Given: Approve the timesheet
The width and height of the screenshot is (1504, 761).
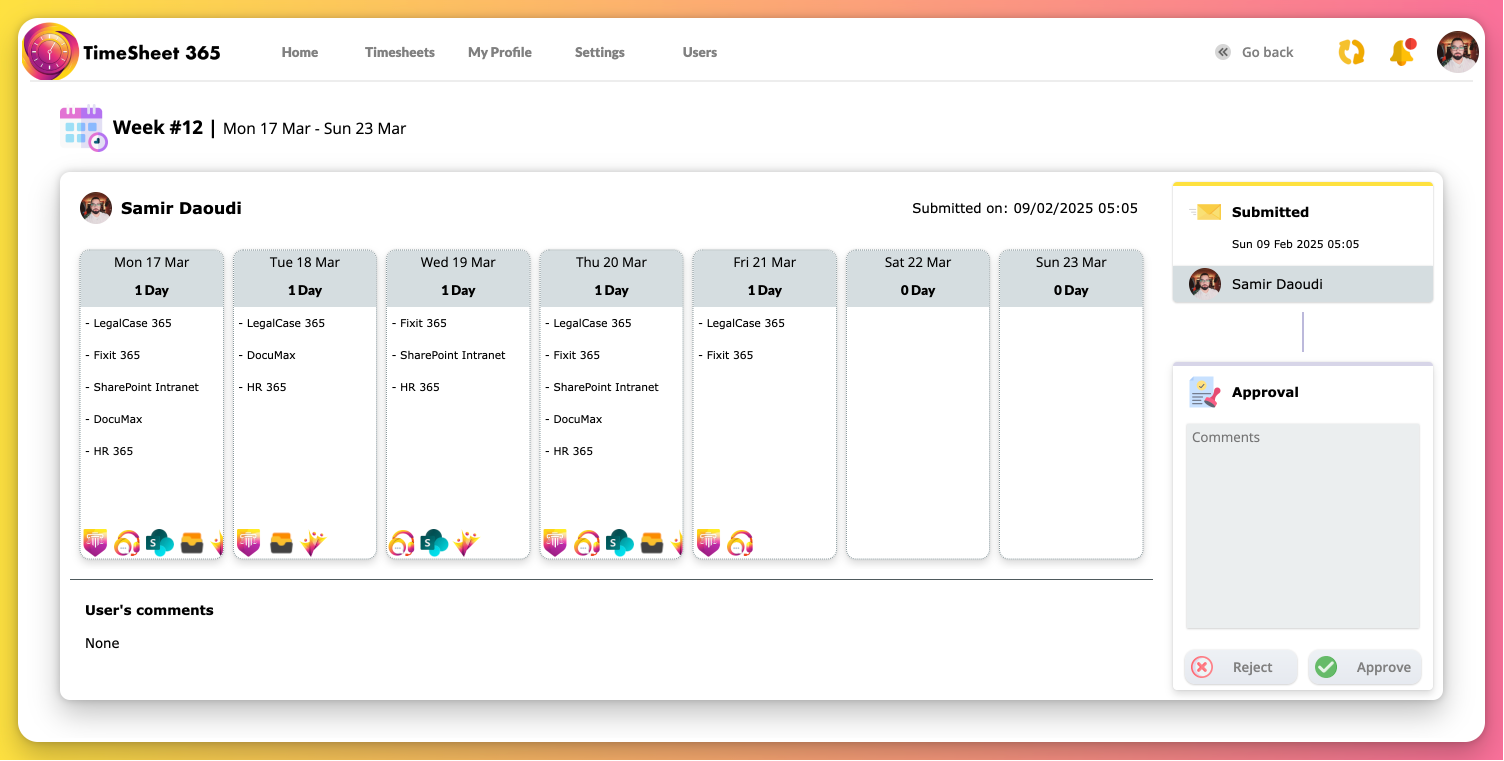Looking at the screenshot, I should tap(1365, 667).
